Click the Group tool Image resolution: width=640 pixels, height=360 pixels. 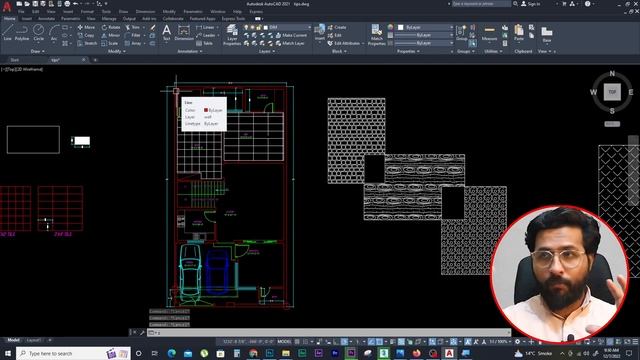[462, 33]
